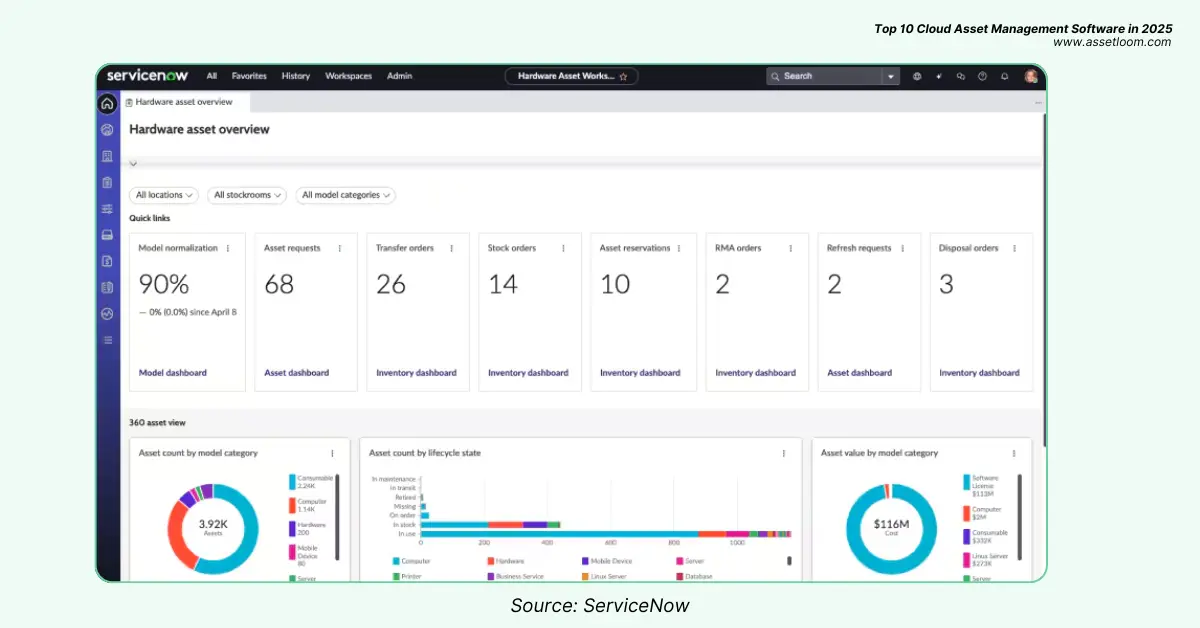Open the All model categories dropdown

click(345, 195)
